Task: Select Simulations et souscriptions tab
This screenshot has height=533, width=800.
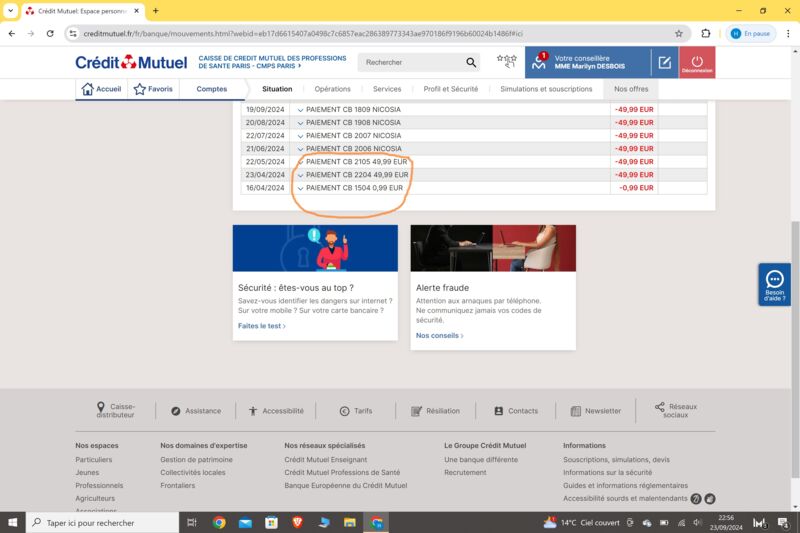Action: click(x=546, y=89)
